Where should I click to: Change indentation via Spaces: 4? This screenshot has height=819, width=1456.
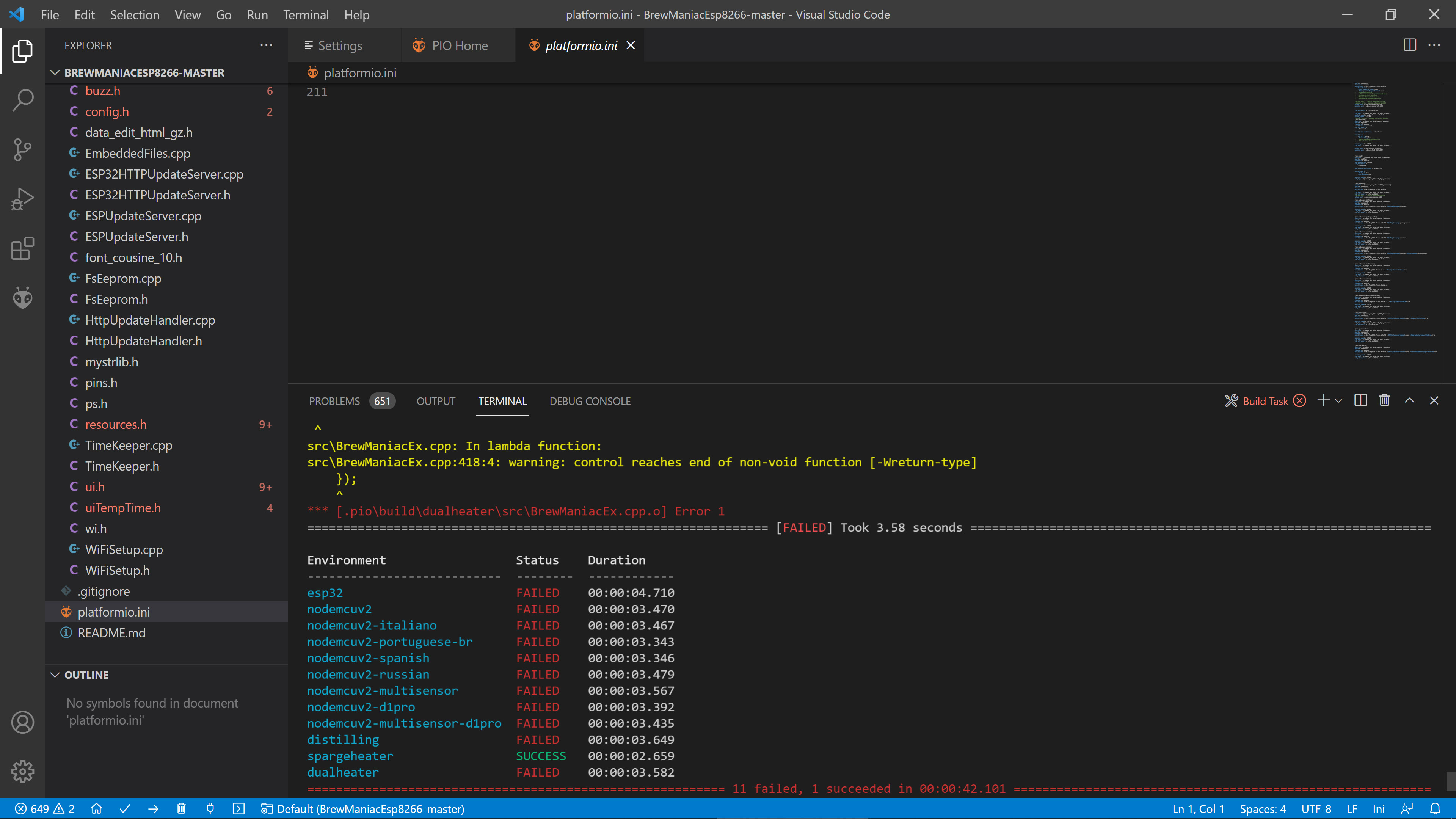coord(1263,809)
